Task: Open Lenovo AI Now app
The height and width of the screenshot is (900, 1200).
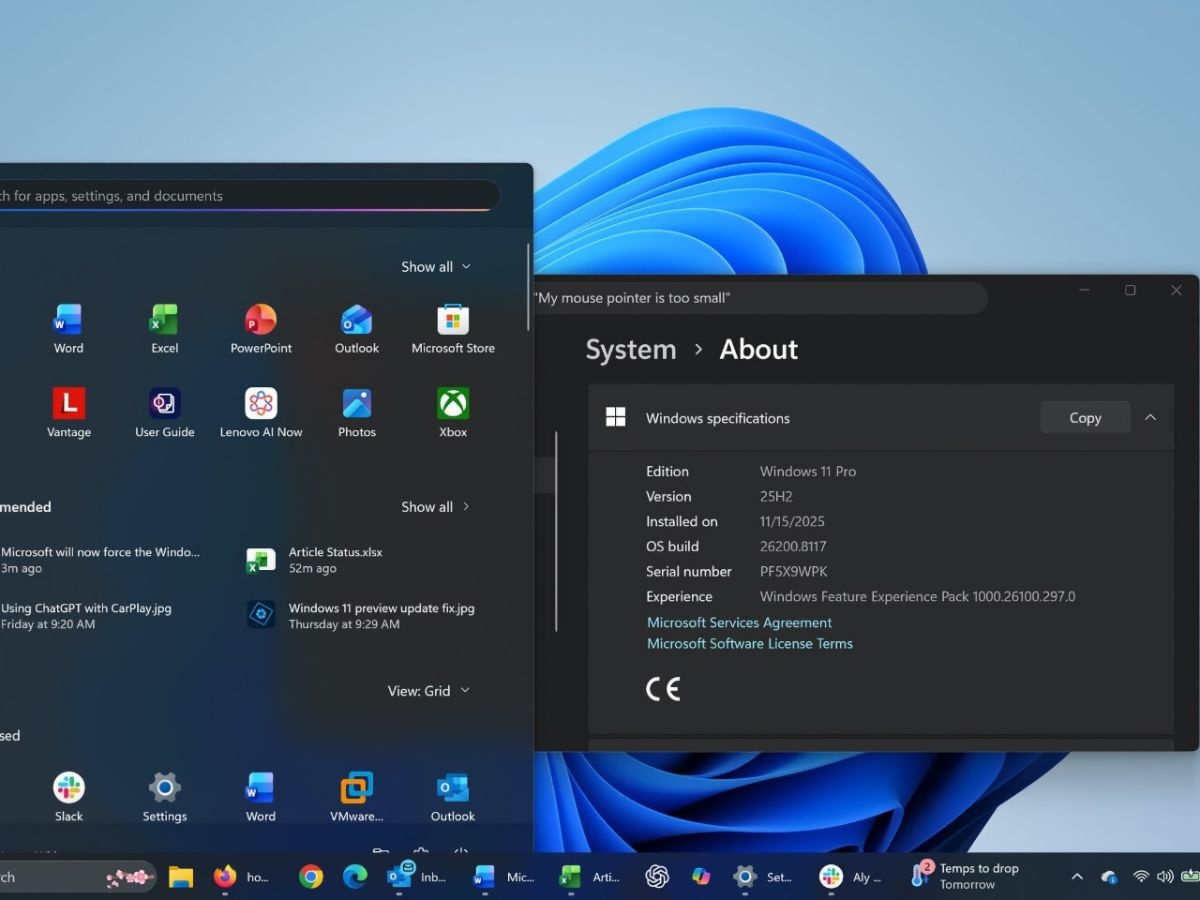Action: (x=261, y=413)
